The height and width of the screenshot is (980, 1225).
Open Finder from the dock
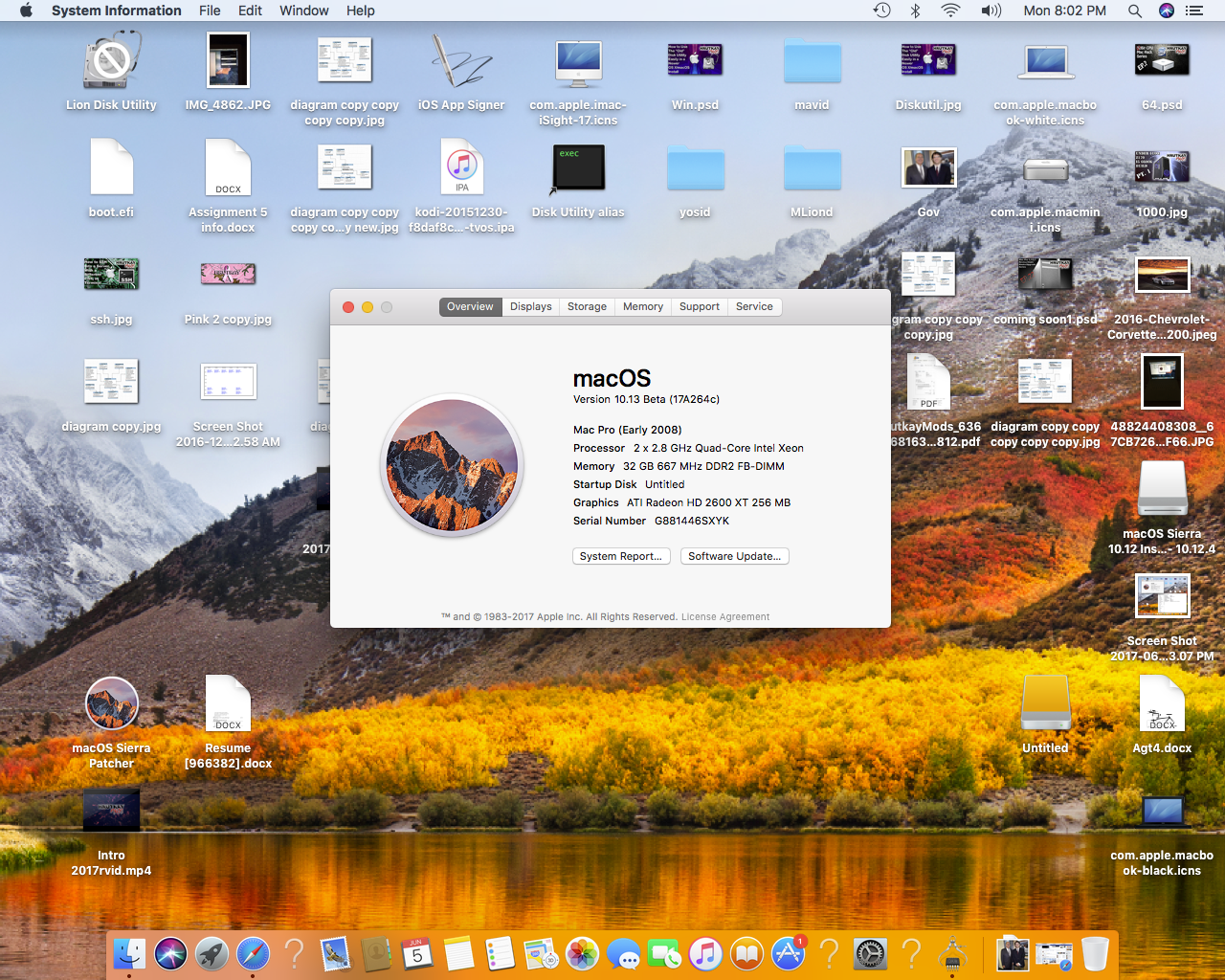129,954
